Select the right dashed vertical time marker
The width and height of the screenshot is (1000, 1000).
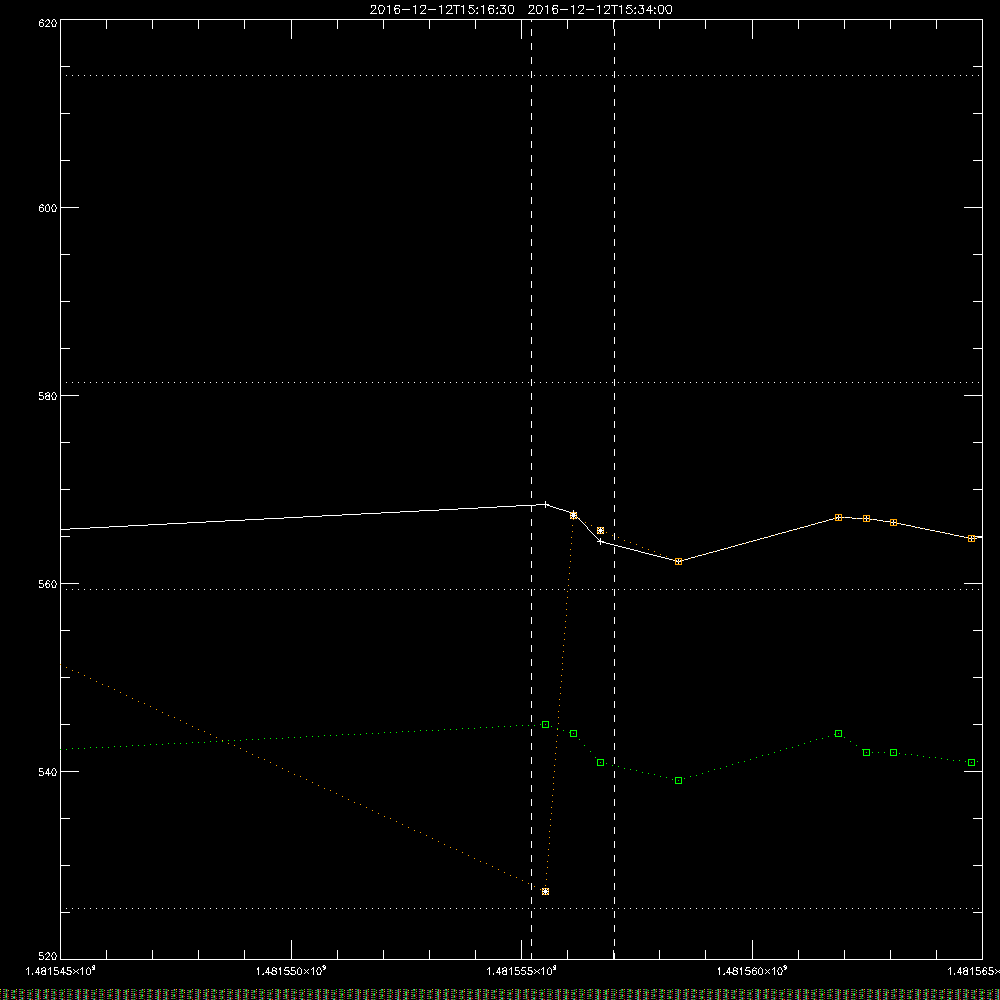614,489
